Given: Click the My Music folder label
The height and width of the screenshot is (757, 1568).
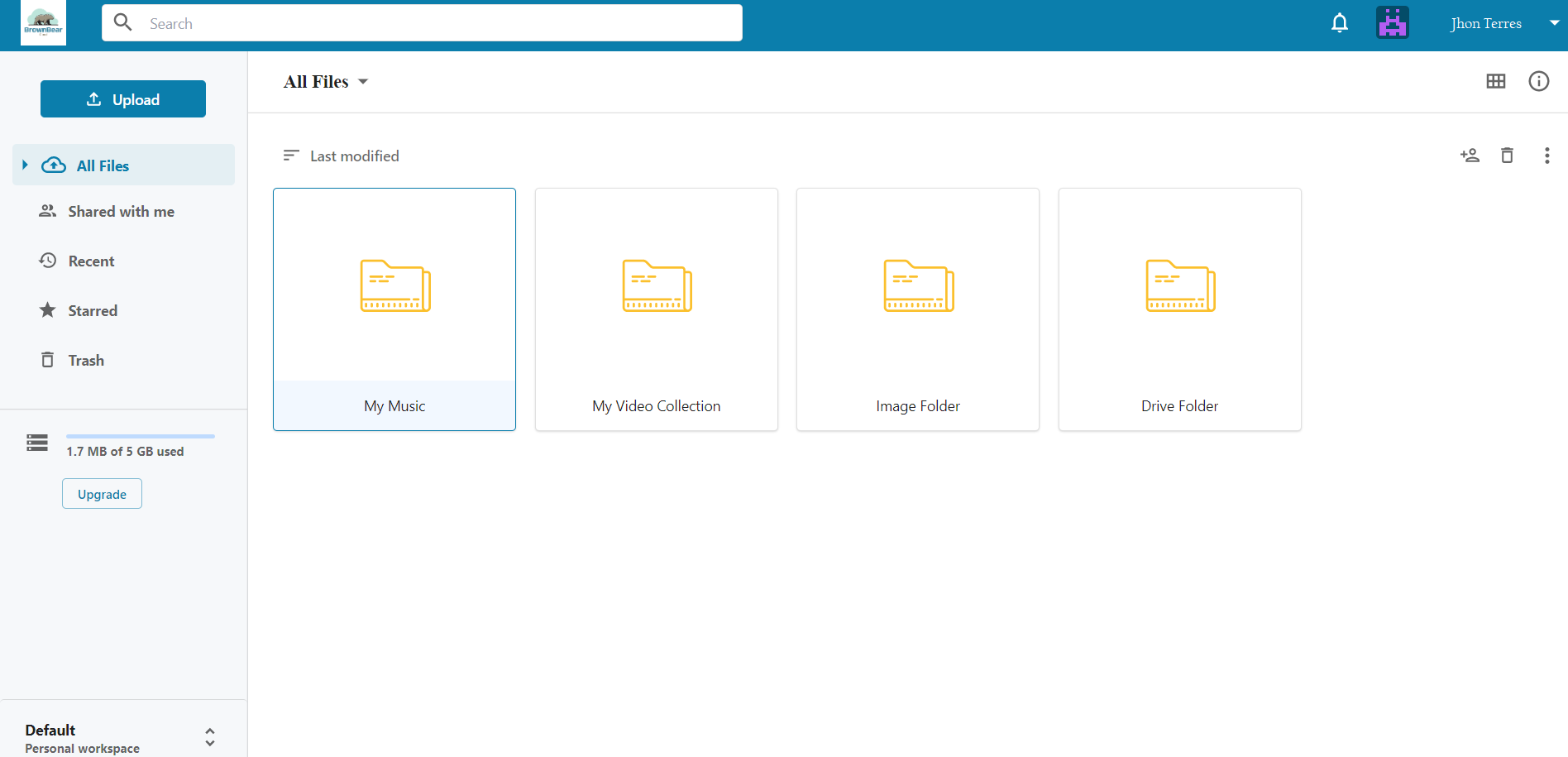Looking at the screenshot, I should [x=394, y=406].
